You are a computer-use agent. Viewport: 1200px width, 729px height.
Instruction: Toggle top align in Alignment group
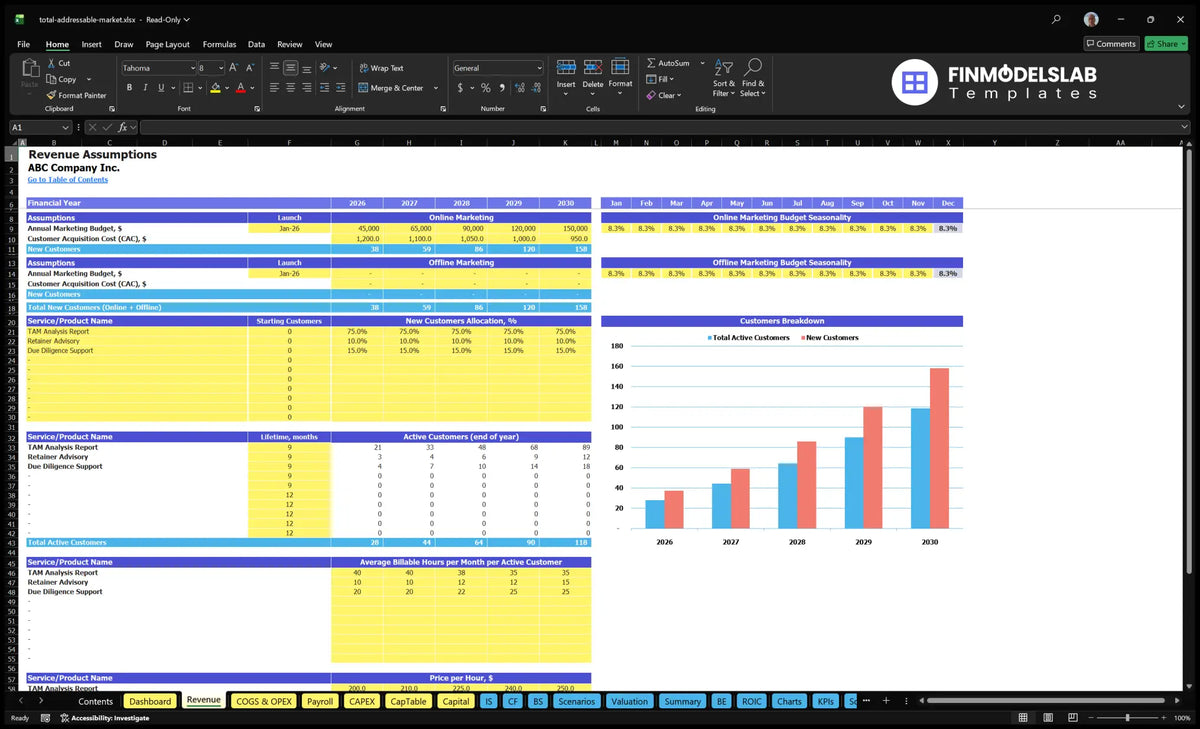[274, 68]
